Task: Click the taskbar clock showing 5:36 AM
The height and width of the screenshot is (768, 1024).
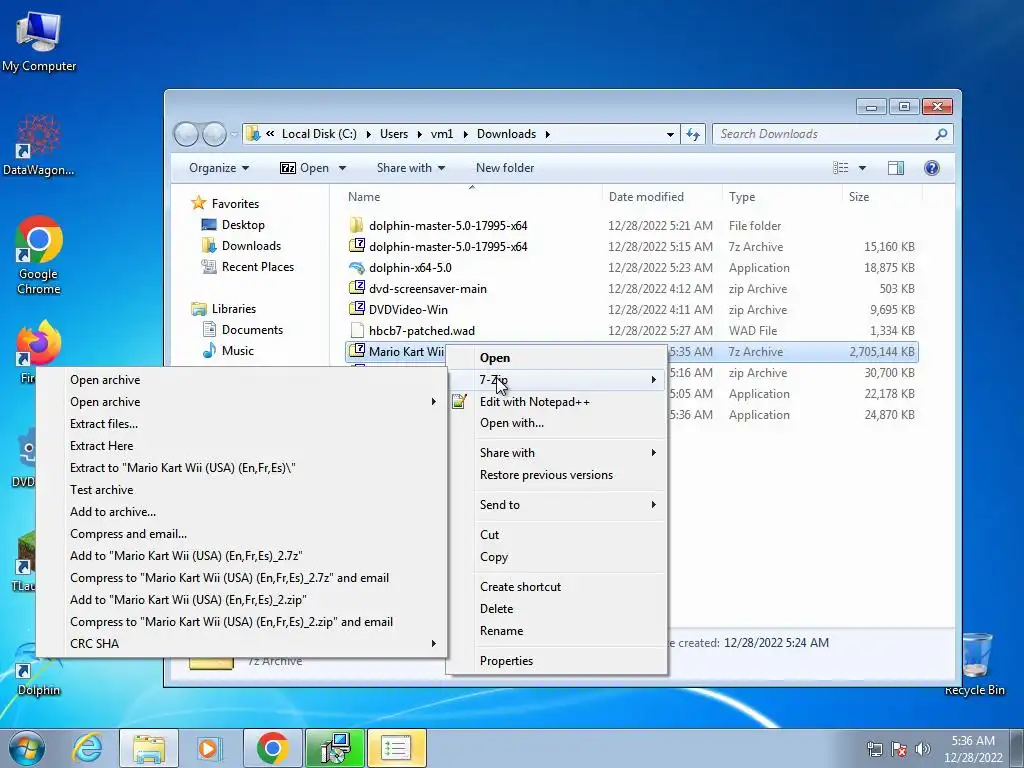Action: pyautogui.click(x=973, y=749)
